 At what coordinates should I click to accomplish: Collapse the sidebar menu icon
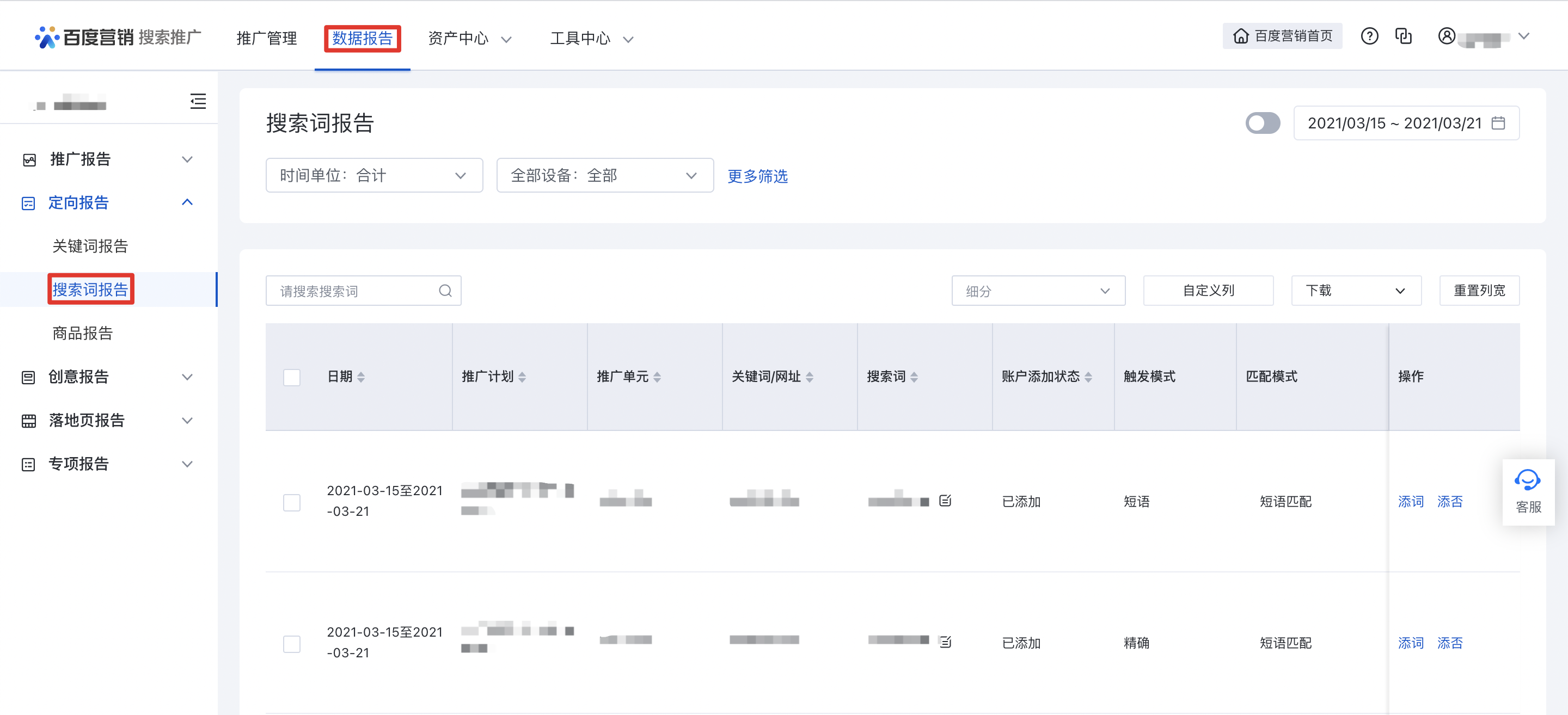(198, 101)
